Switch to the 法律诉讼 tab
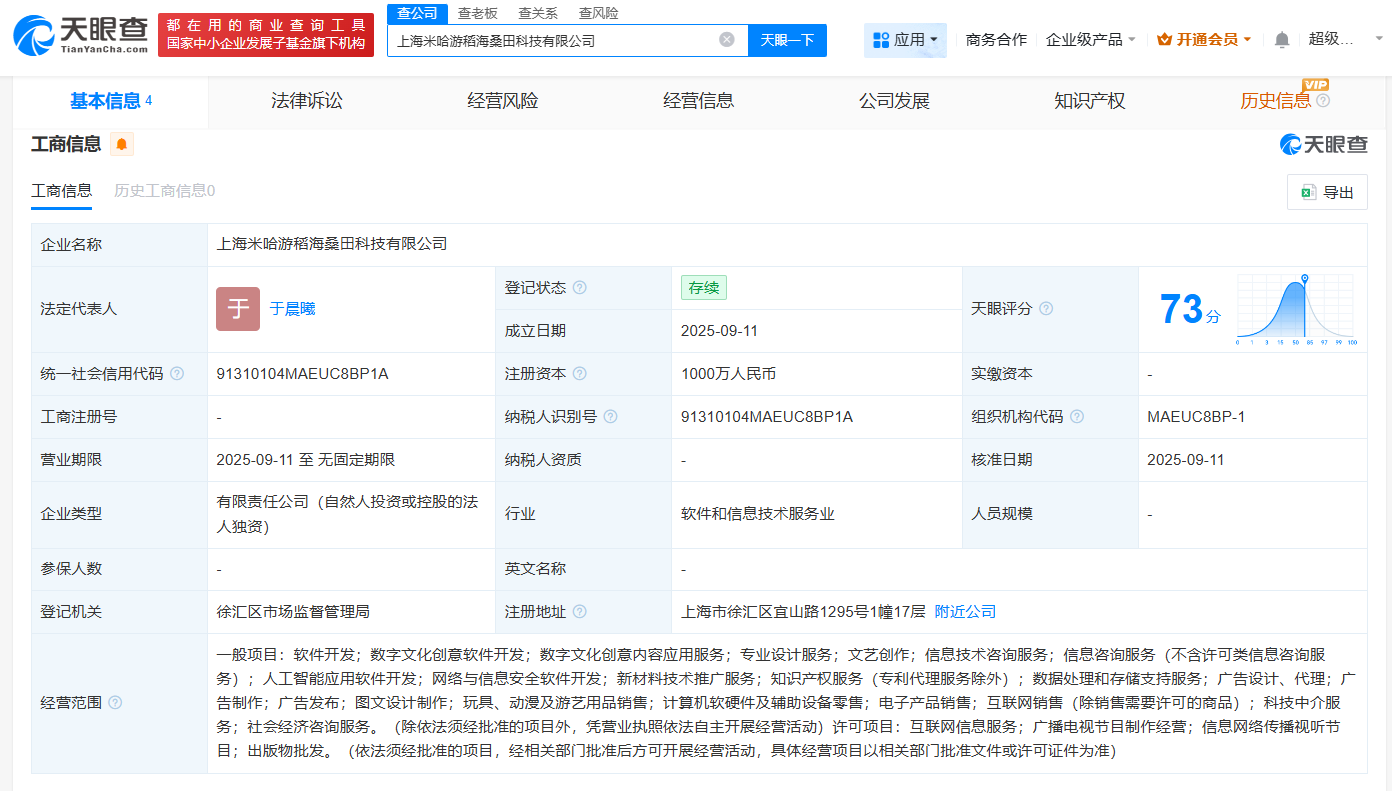 306,101
